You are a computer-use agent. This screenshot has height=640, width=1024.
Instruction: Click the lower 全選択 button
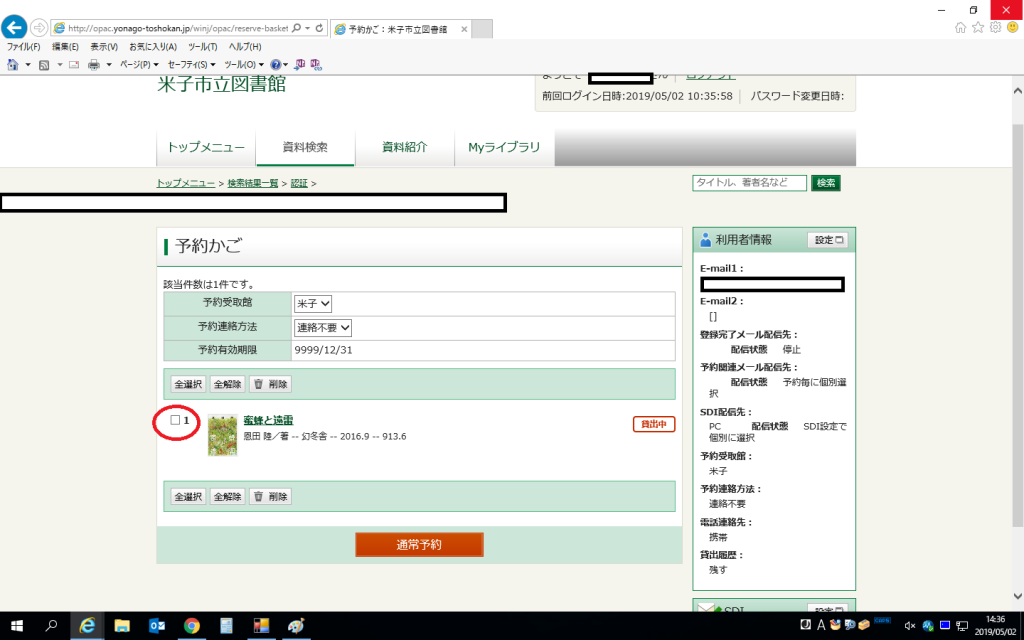tap(188, 496)
